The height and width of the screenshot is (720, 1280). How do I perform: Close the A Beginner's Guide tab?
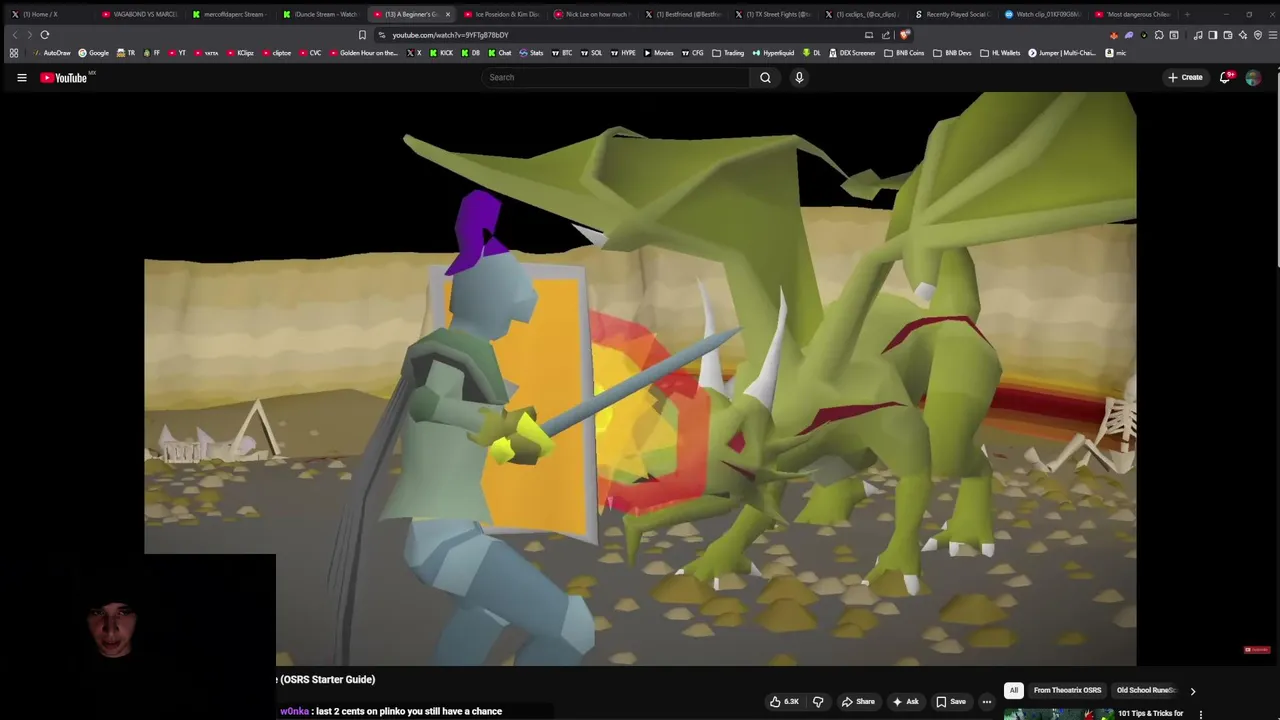[448, 14]
